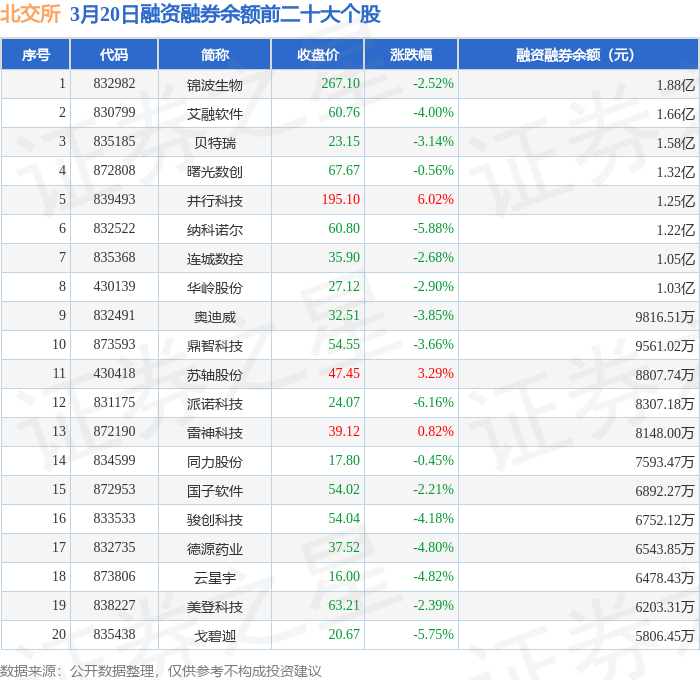The width and height of the screenshot is (700, 680).
Task: Select stock name 骏创科技
Action: click(215, 520)
